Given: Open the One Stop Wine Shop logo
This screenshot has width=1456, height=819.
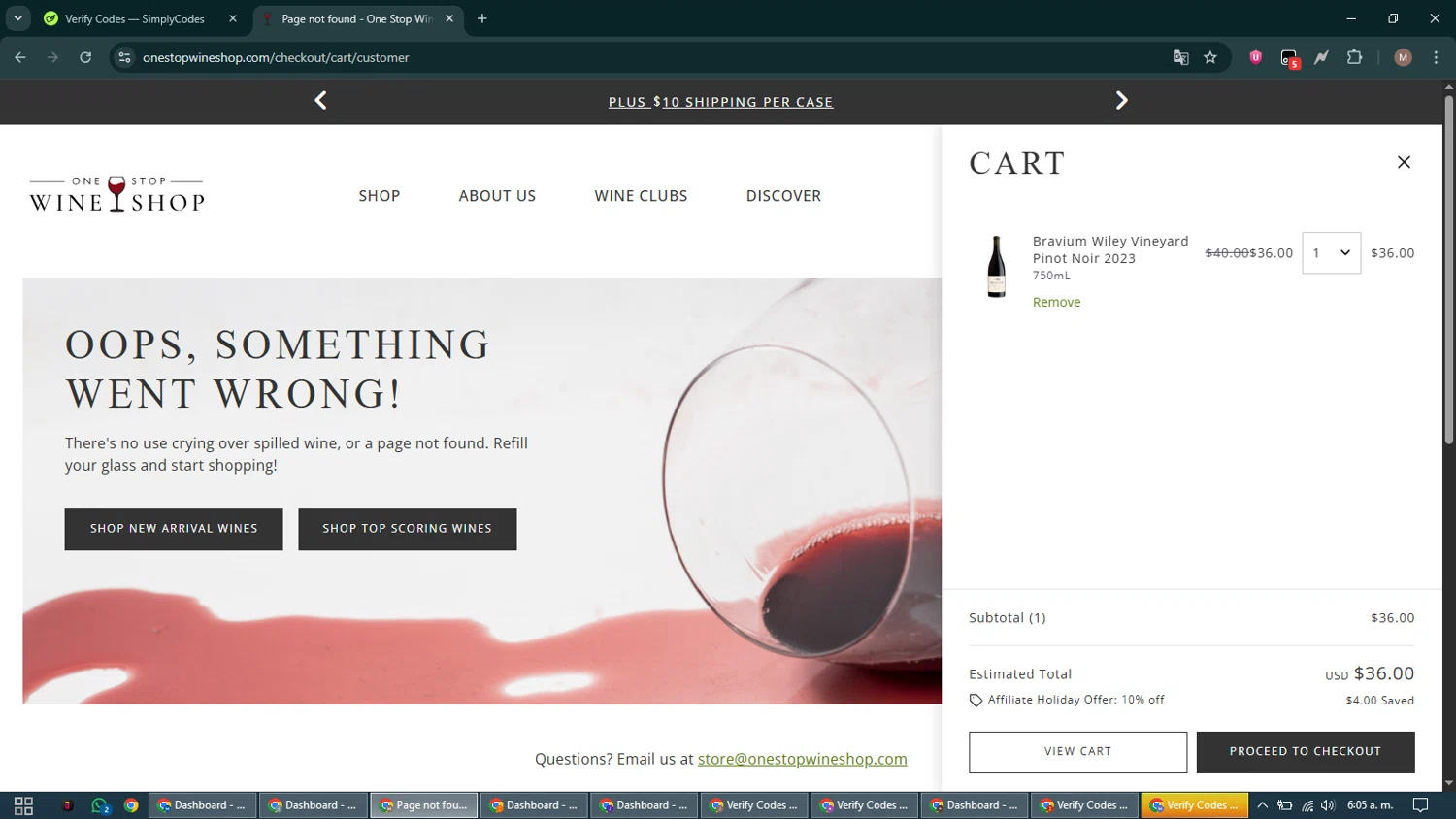Looking at the screenshot, I should pyautogui.click(x=117, y=194).
